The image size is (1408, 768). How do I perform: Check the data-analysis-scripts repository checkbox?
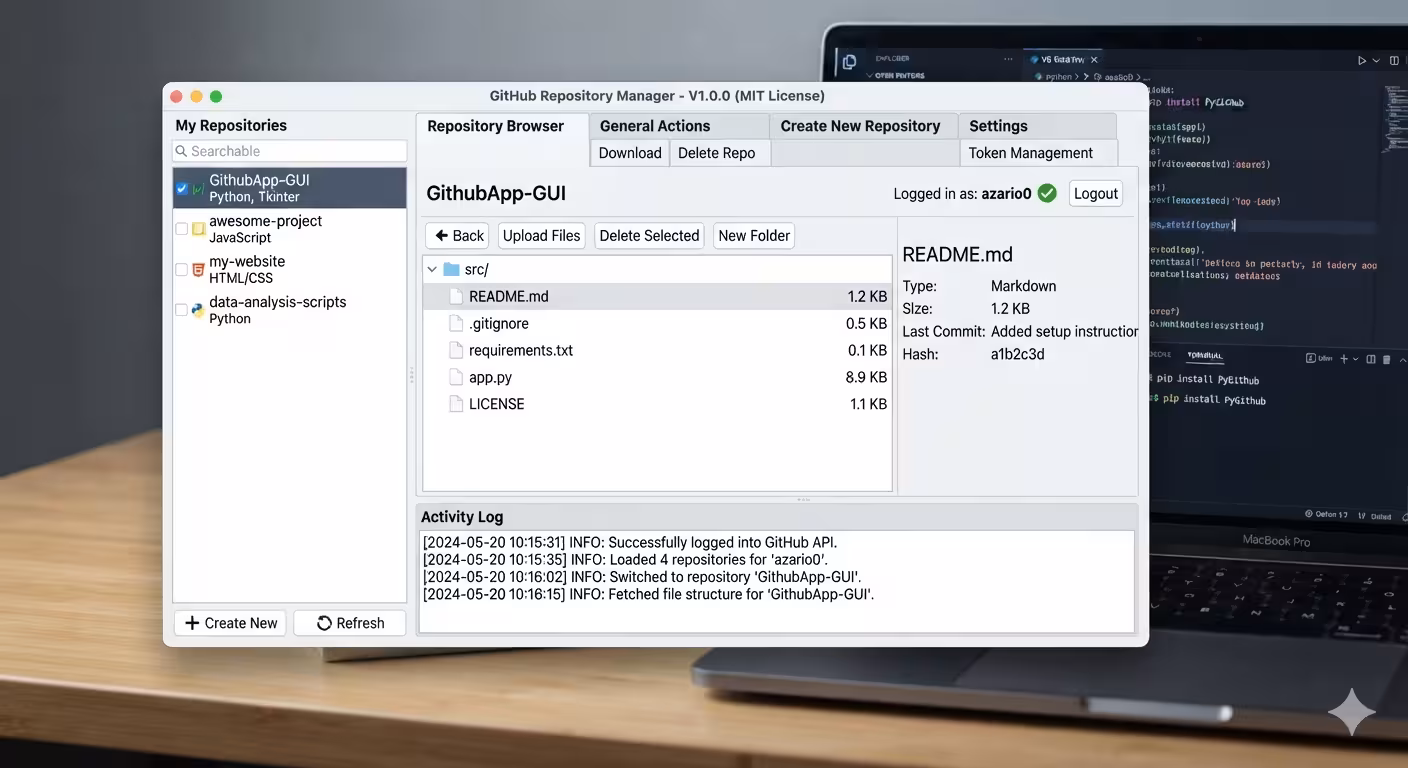pyautogui.click(x=181, y=310)
